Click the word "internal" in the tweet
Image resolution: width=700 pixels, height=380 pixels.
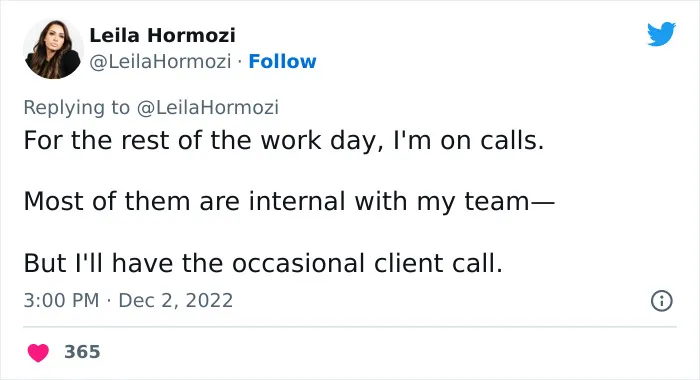pyautogui.click(x=297, y=201)
